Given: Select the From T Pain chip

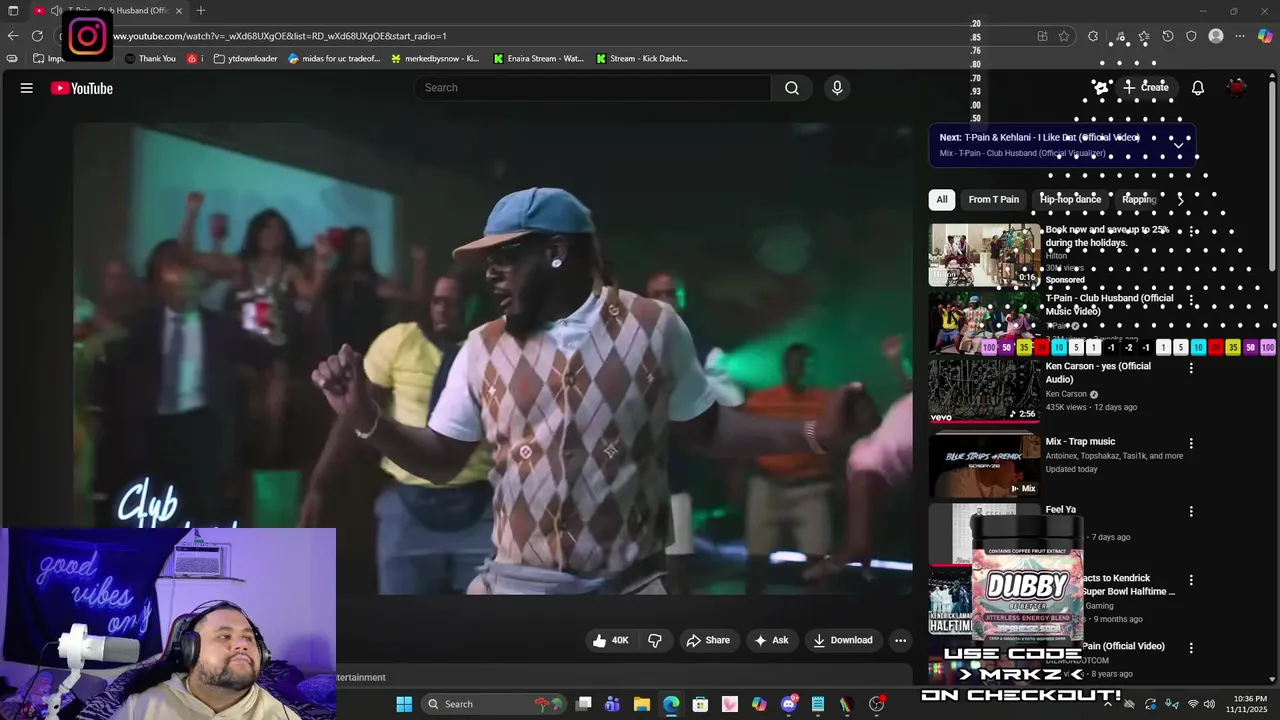Looking at the screenshot, I should point(993,200).
